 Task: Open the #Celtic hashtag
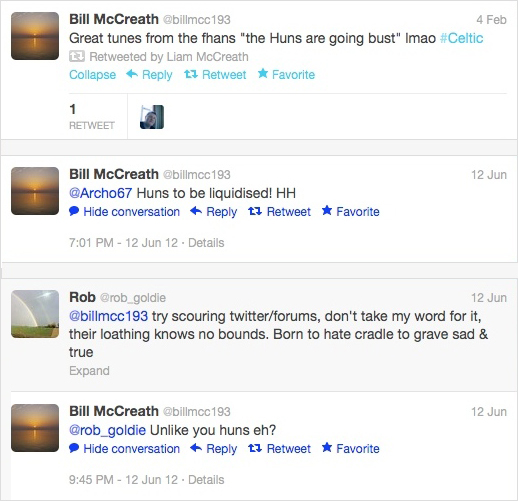coord(461,38)
